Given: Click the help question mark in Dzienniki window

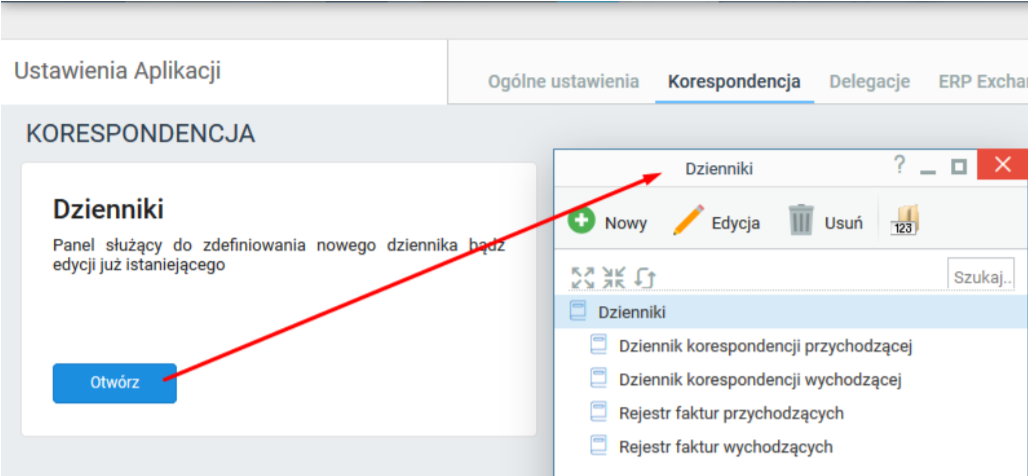Looking at the screenshot, I should (900, 165).
